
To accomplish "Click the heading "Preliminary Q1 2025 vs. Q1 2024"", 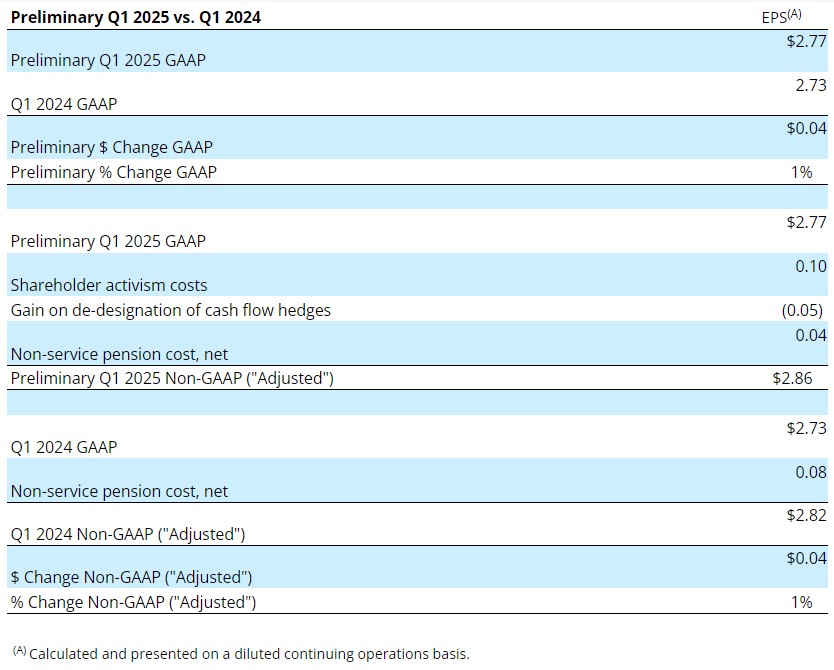I will [x=136, y=17].
